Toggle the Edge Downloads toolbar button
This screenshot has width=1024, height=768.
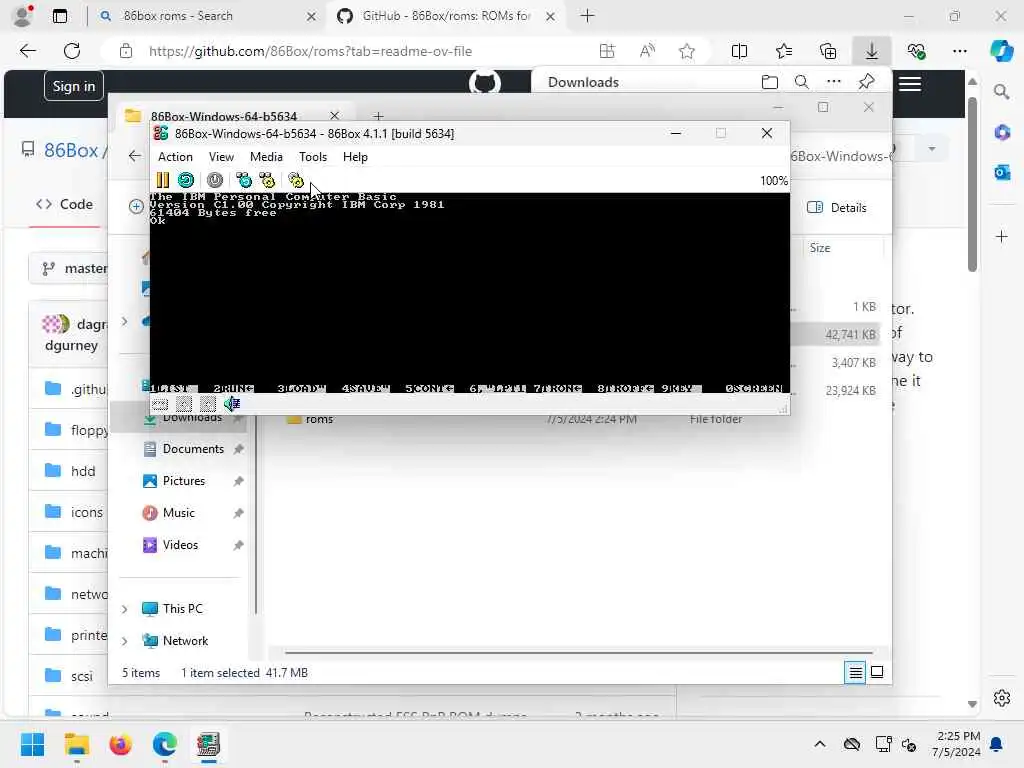872,51
